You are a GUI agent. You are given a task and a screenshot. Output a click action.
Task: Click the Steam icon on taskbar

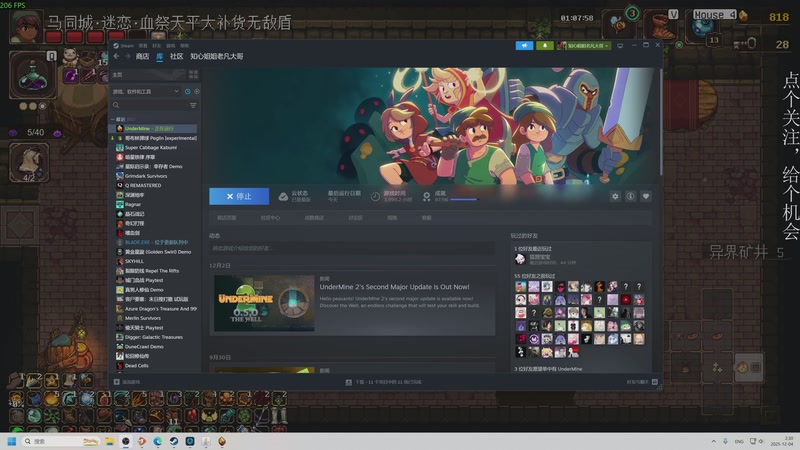(173, 441)
